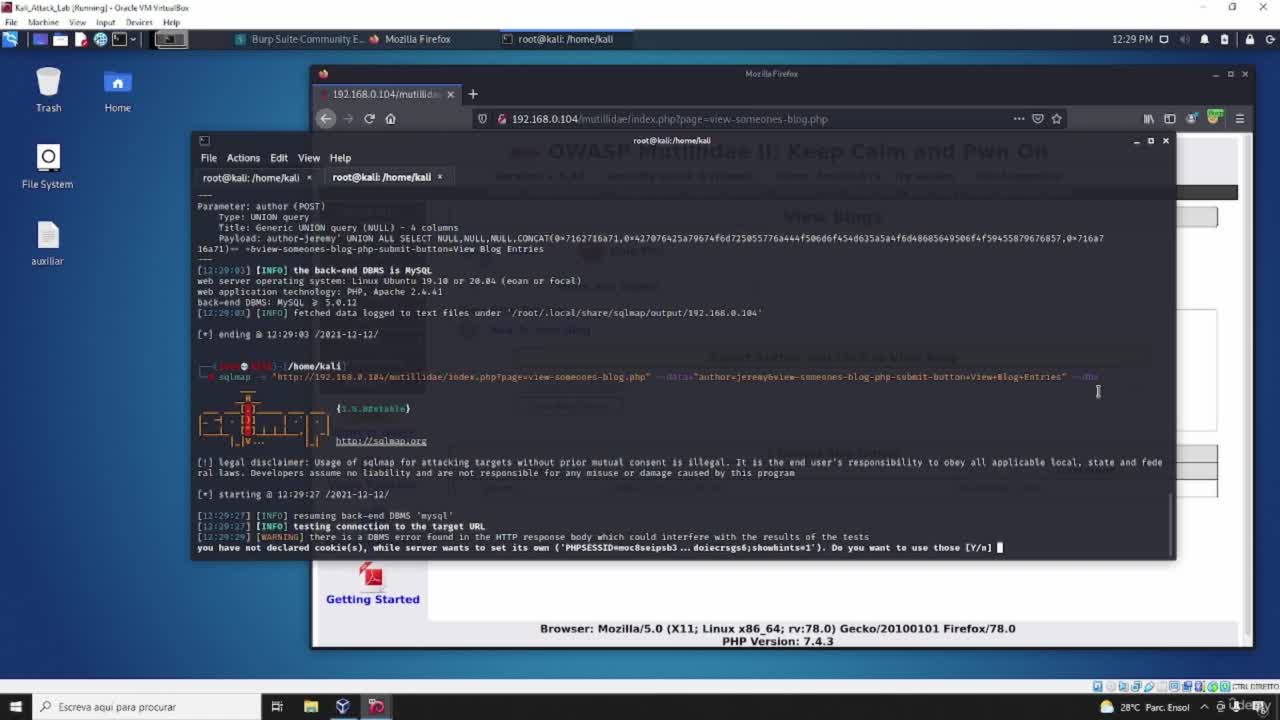1280x720 pixels.
Task: Switch to Burp Suite Community taskbar item
Action: click(300, 39)
